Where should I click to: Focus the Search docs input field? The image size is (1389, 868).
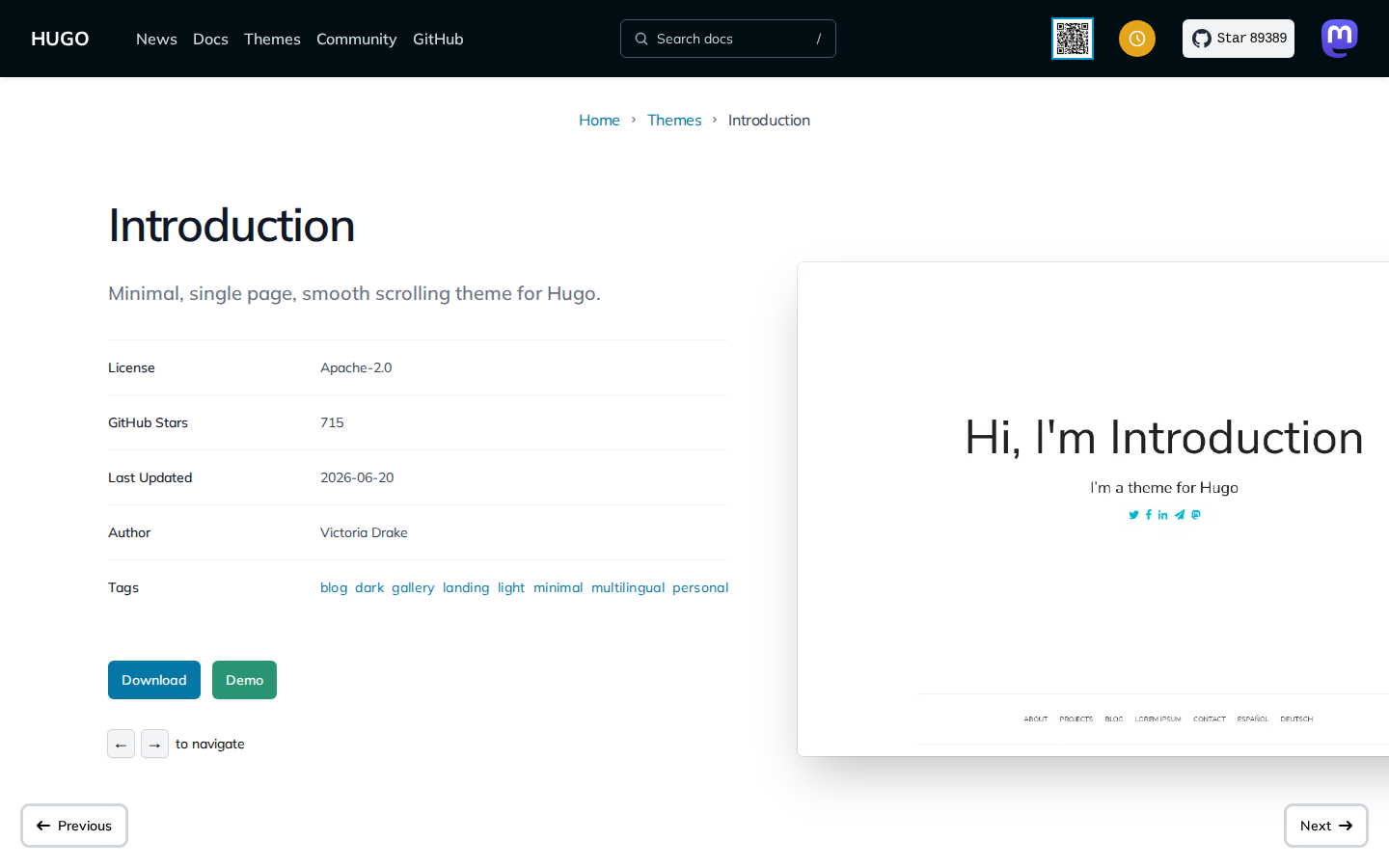tap(728, 39)
